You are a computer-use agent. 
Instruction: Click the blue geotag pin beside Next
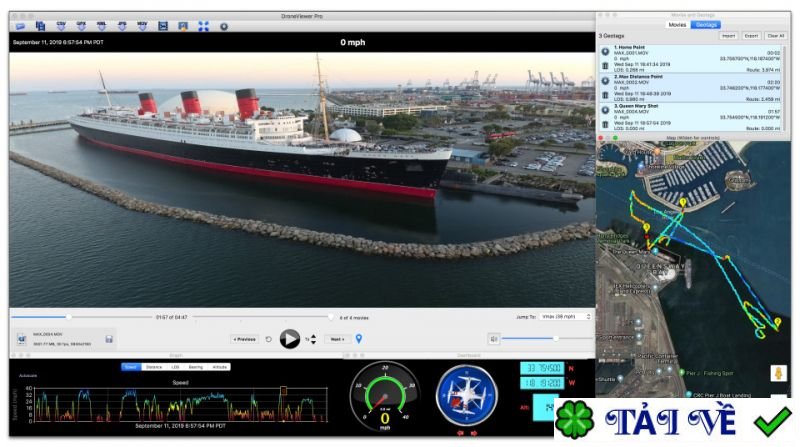pyautogui.click(x=359, y=339)
